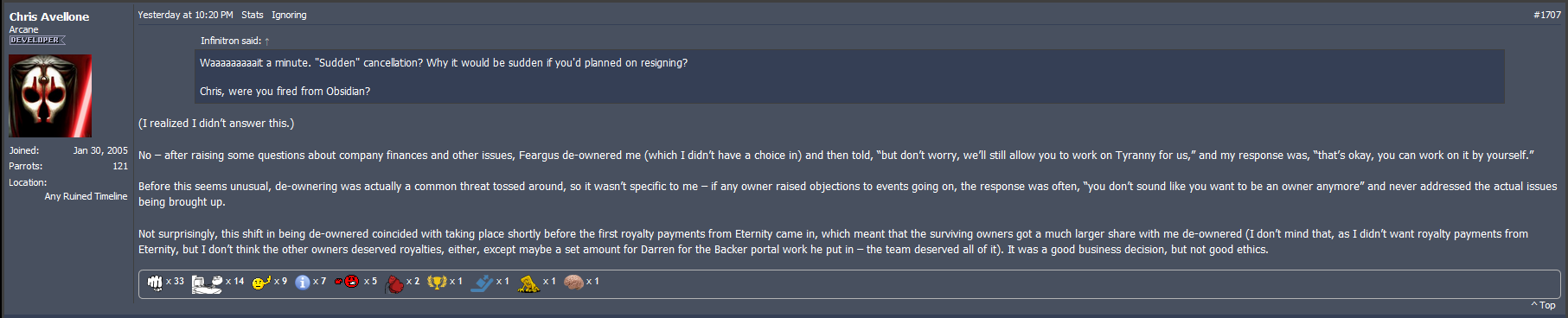Expand the quoted Infinitron message block
This screenshot has width=1568, height=318.
pyautogui.click(x=849, y=77)
